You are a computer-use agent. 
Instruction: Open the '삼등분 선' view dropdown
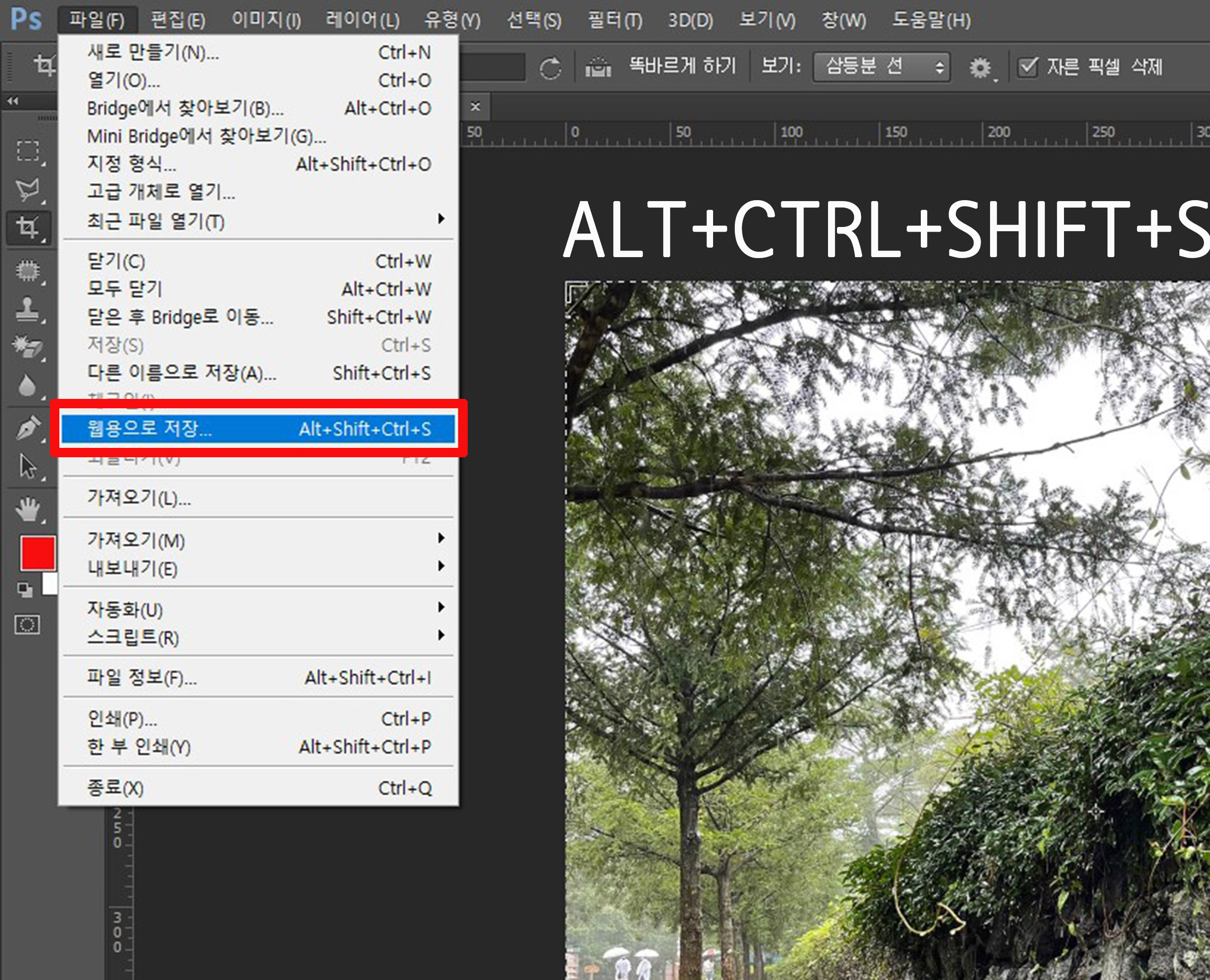tap(881, 67)
